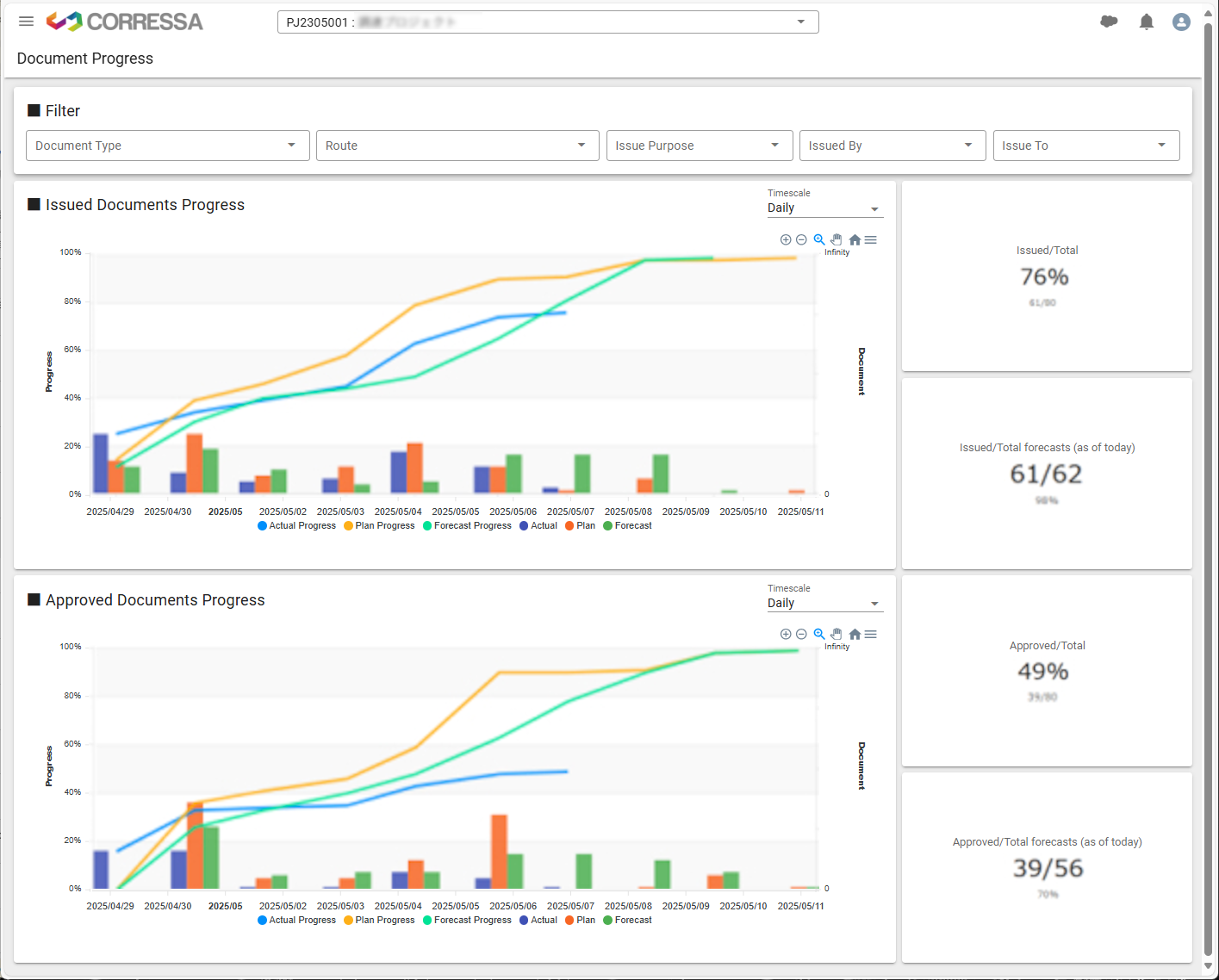Open the PJ2305001 project selector
This screenshot has width=1219, height=980.
tap(547, 22)
